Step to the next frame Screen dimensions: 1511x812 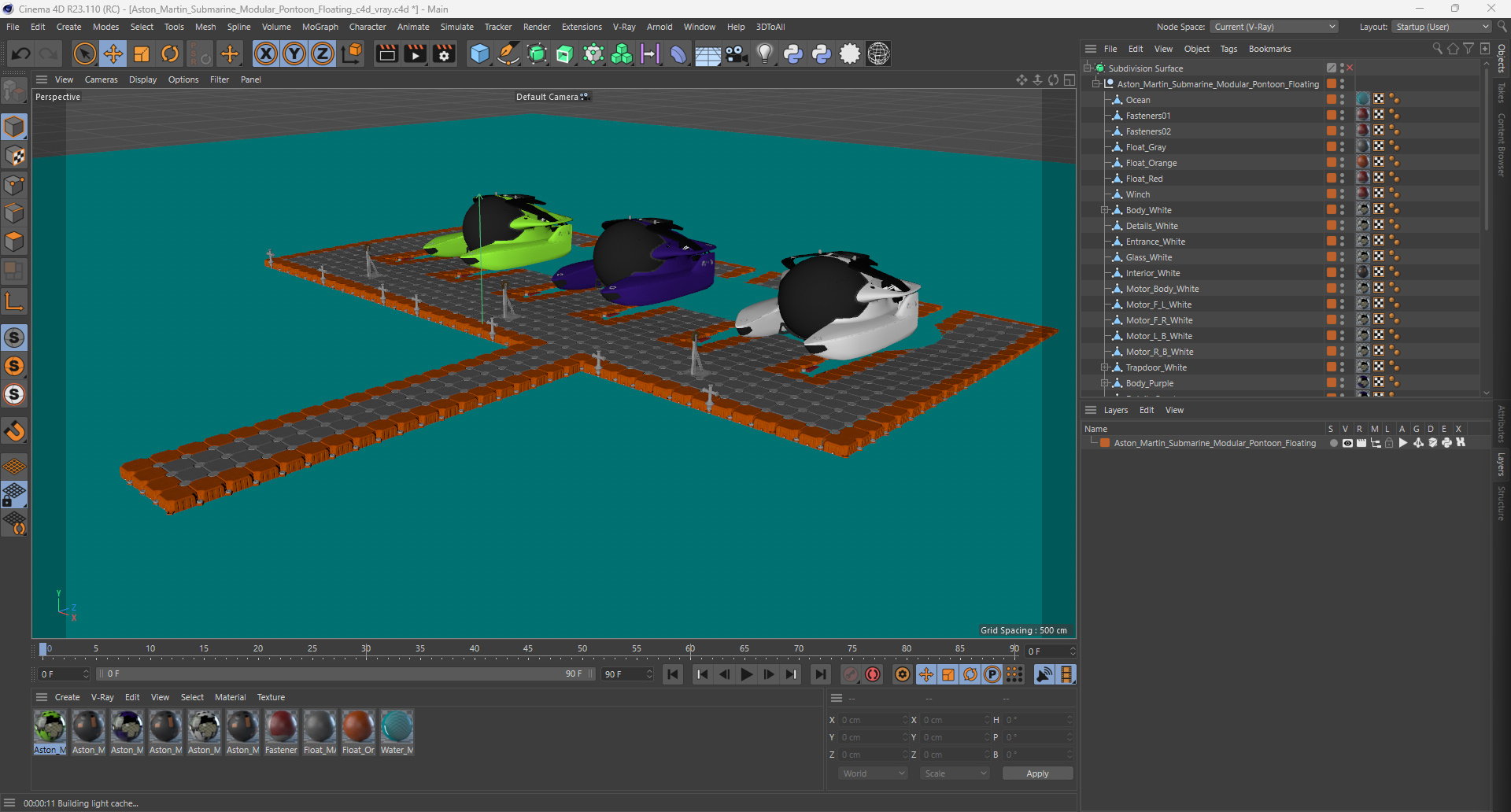click(x=769, y=674)
